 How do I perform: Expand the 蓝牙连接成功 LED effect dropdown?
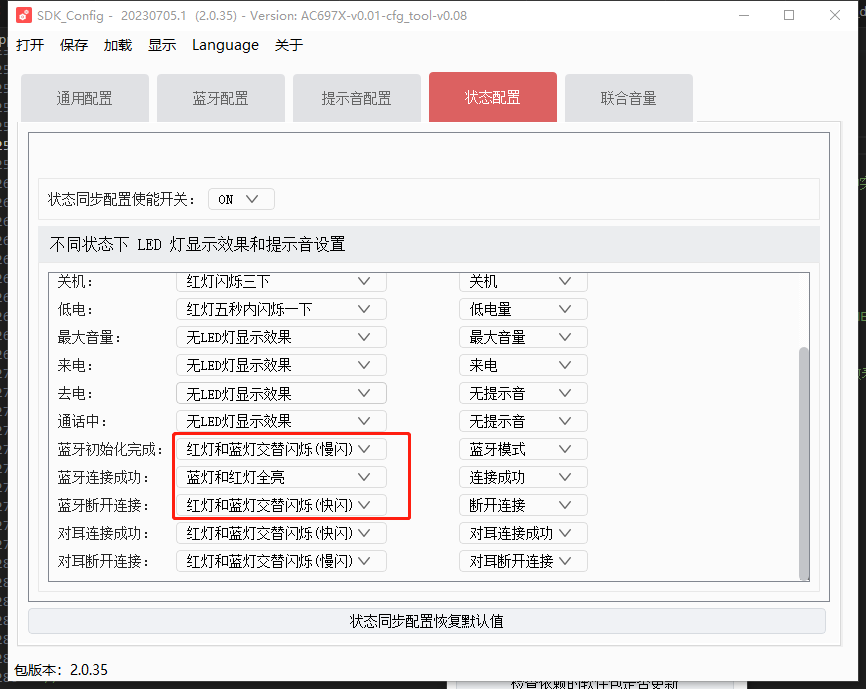[x=281, y=478]
